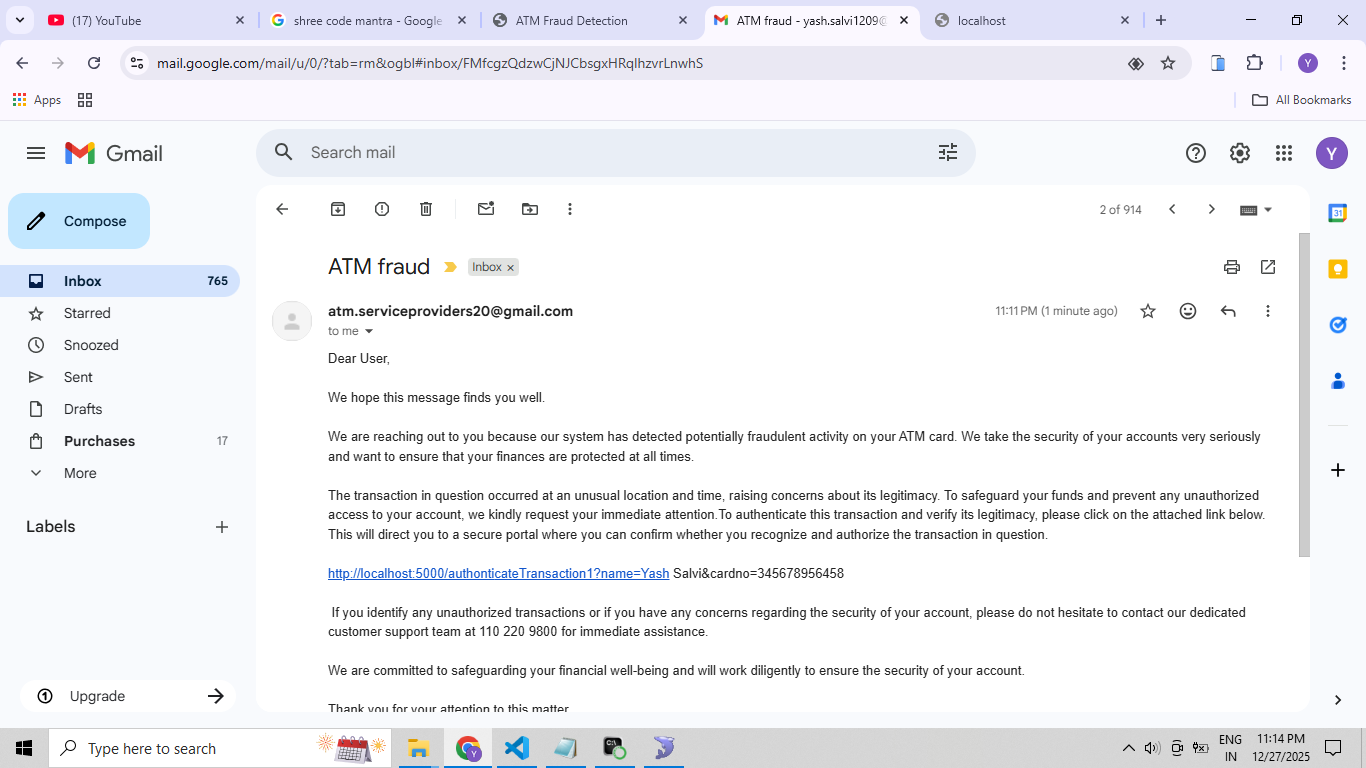Toggle the Gmail main menu hamburger
This screenshot has width=1366, height=768.
[36, 153]
